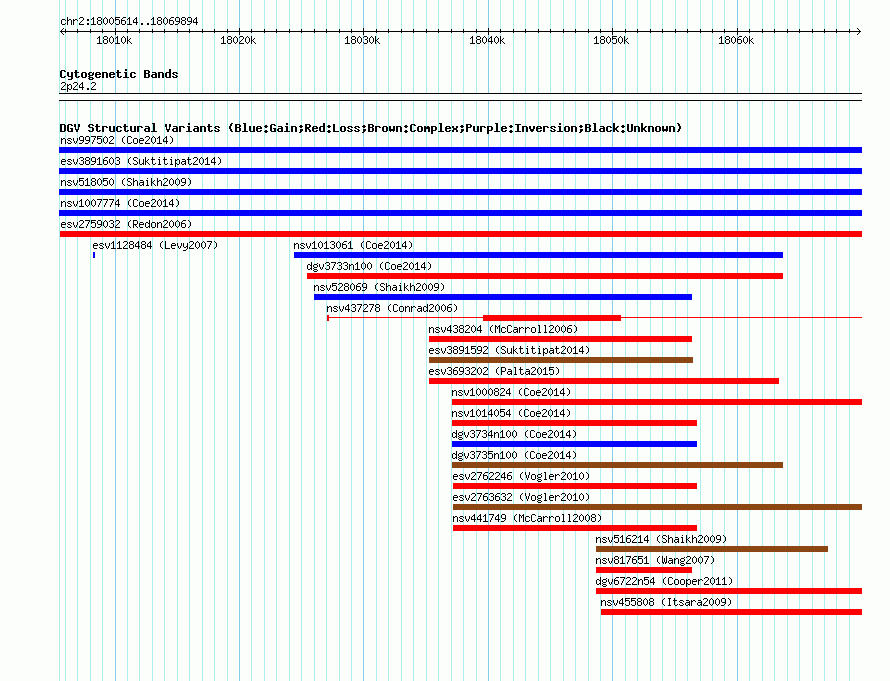Select the brown bar under dgv3735n100
890x681 pixels.
618,465
